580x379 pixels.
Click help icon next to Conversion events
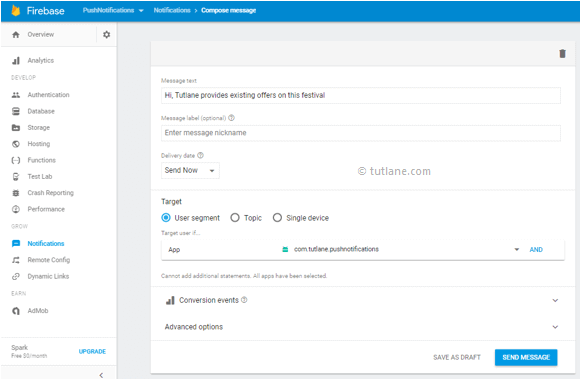coord(244,300)
